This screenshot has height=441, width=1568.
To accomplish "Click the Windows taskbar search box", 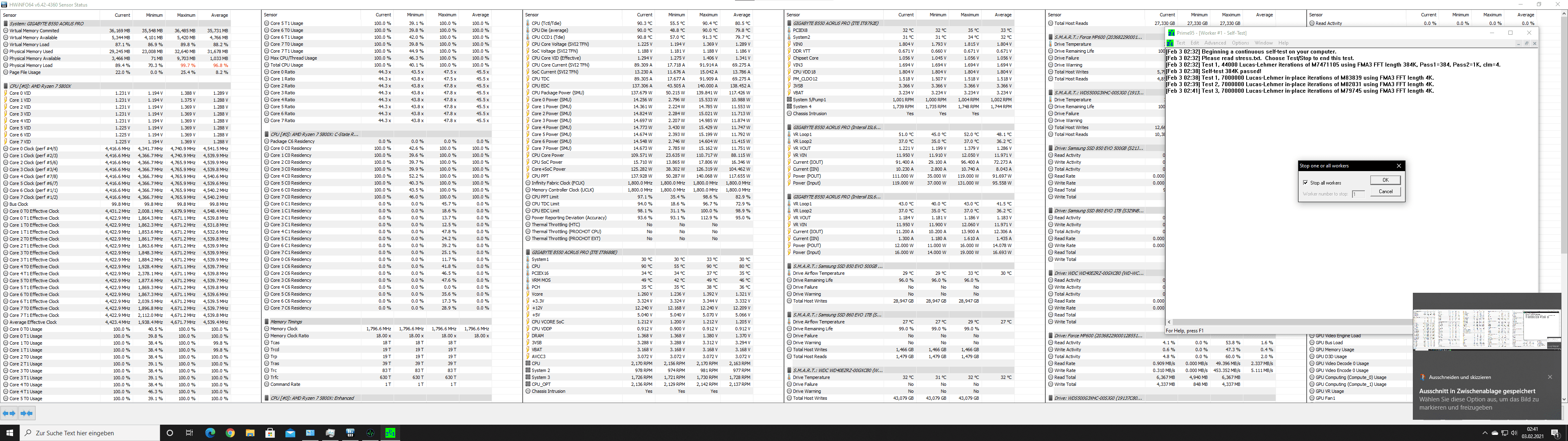I will point(90,433).
